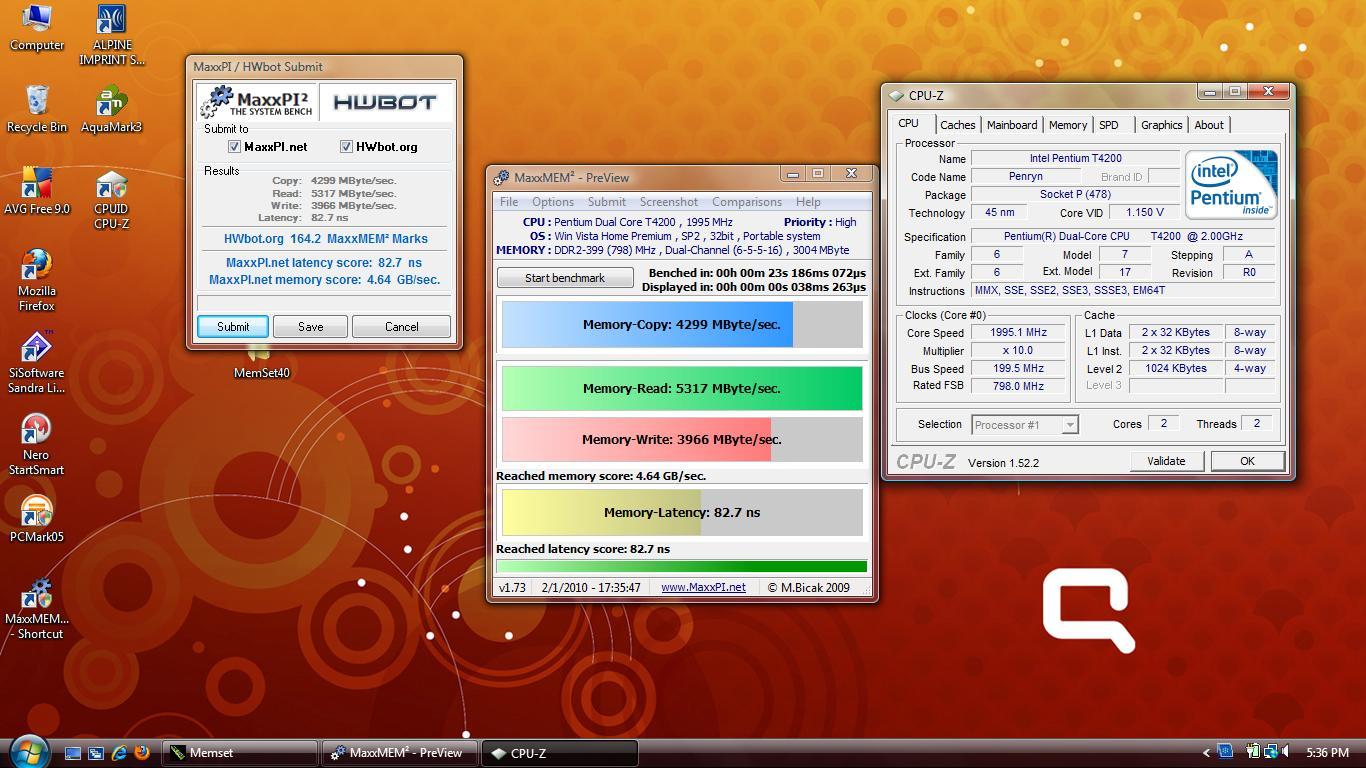1366x768 pixels.
Task: Click the Intel Pentium inside logo
Action: (1231, 184)
